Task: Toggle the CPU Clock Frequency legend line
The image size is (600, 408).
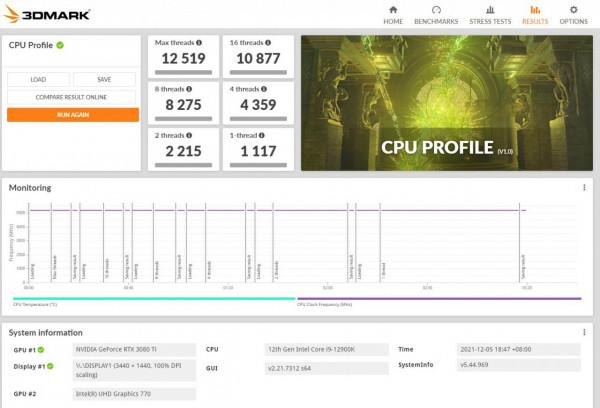Action: pos(439,299)
